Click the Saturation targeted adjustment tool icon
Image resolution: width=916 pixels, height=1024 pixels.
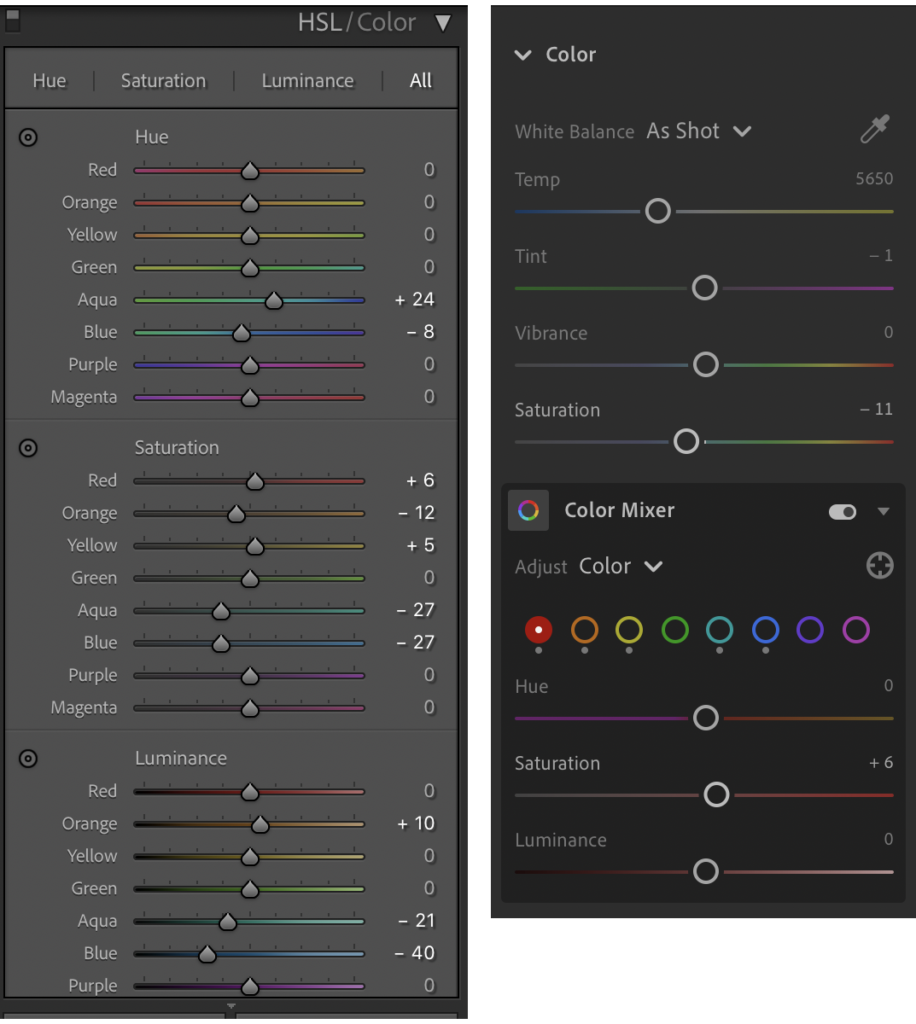(x=28, y=448)
